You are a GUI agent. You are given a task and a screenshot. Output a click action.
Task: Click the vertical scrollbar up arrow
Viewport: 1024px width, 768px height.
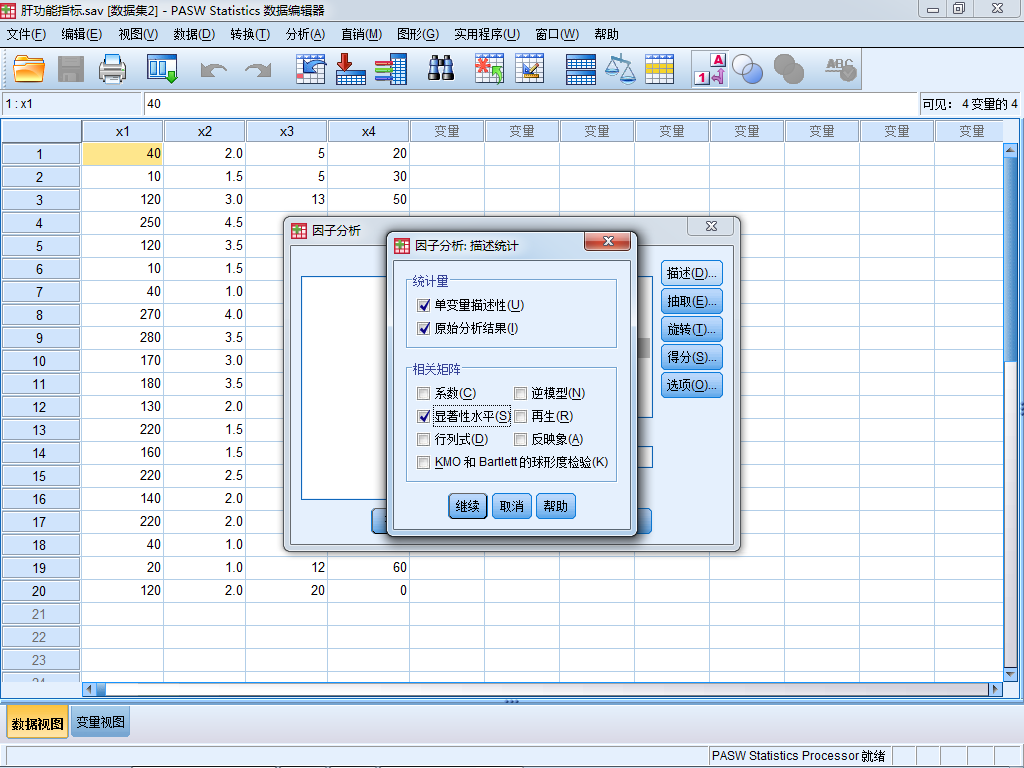1010,150
